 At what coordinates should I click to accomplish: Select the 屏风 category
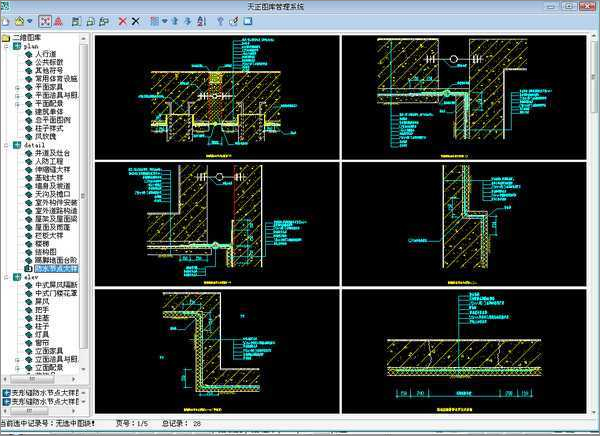[x=42, y=302]
